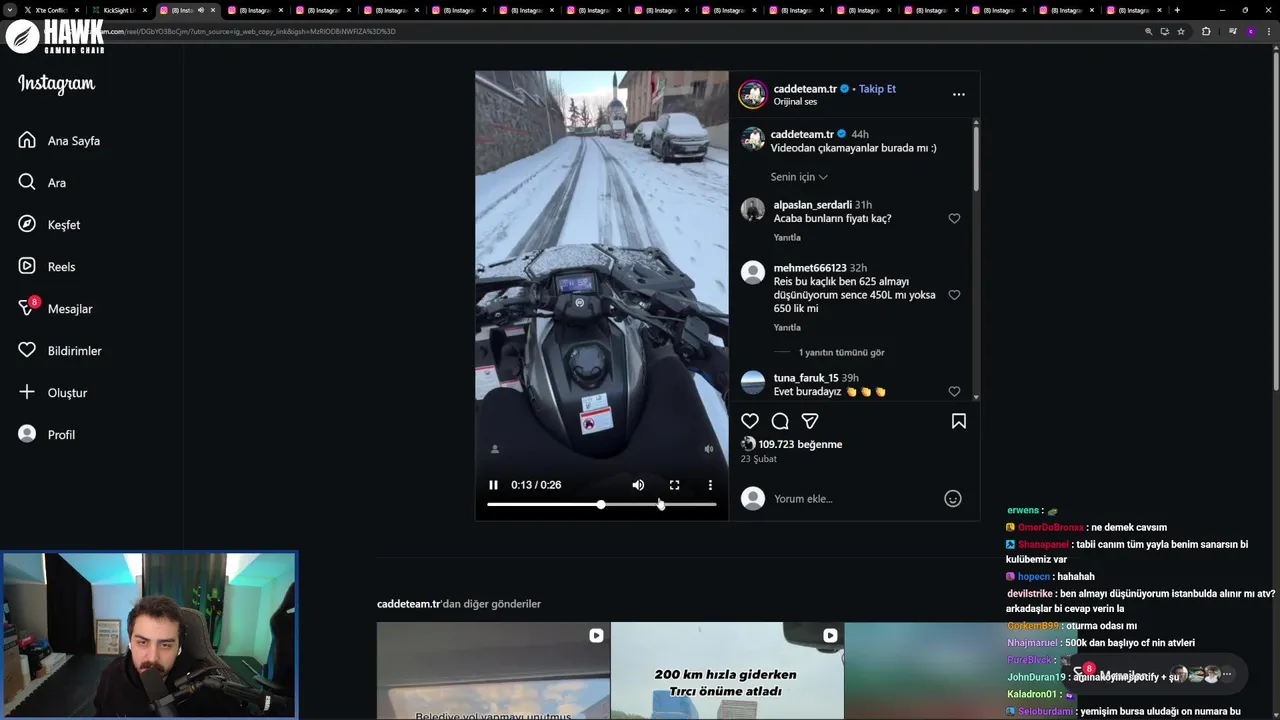This screenshot has width=1280, height=720.
Task: Open the caddeteam.tr profile from the post header
Action: click(x=805, y=89)
